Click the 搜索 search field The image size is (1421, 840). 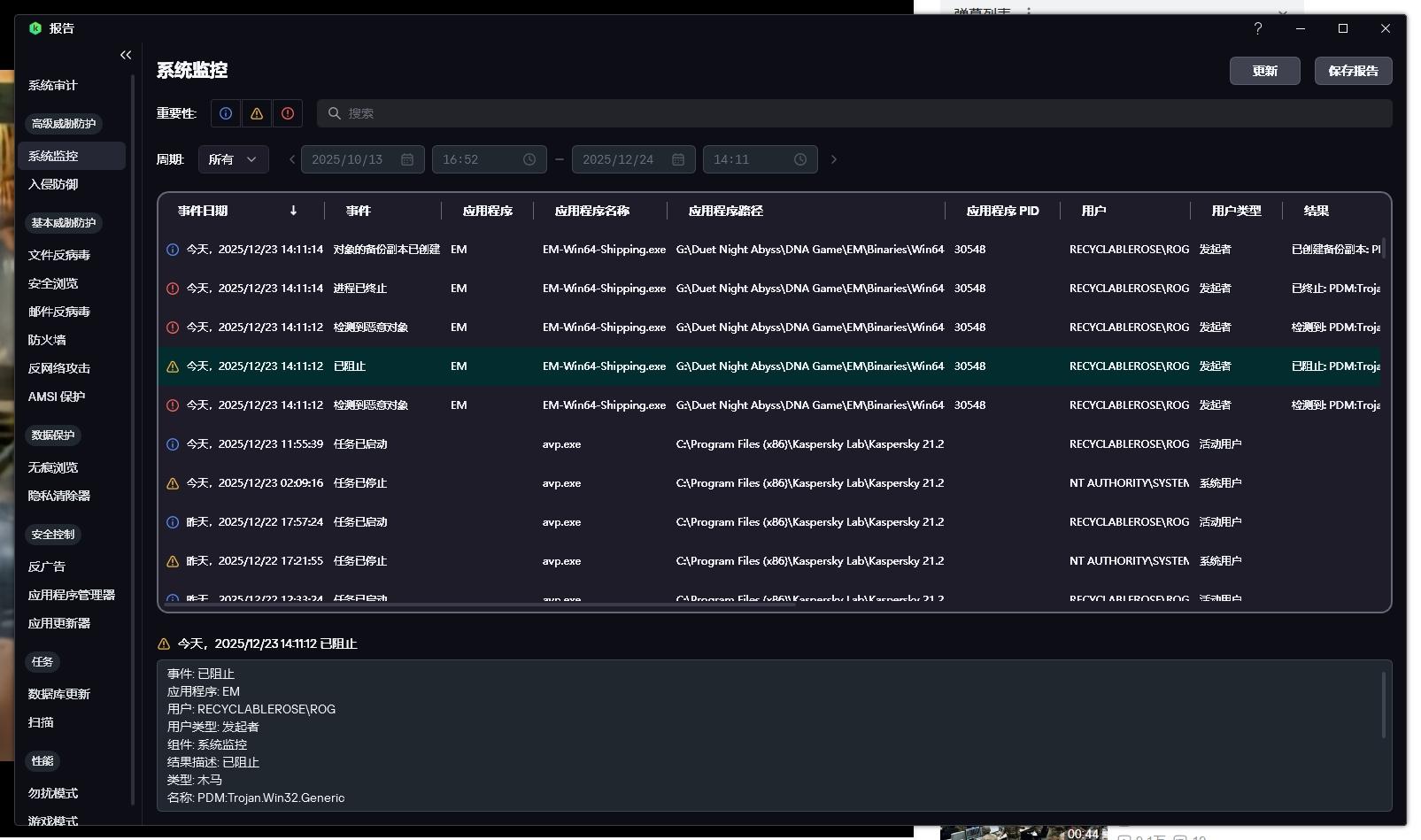(854, 113)
